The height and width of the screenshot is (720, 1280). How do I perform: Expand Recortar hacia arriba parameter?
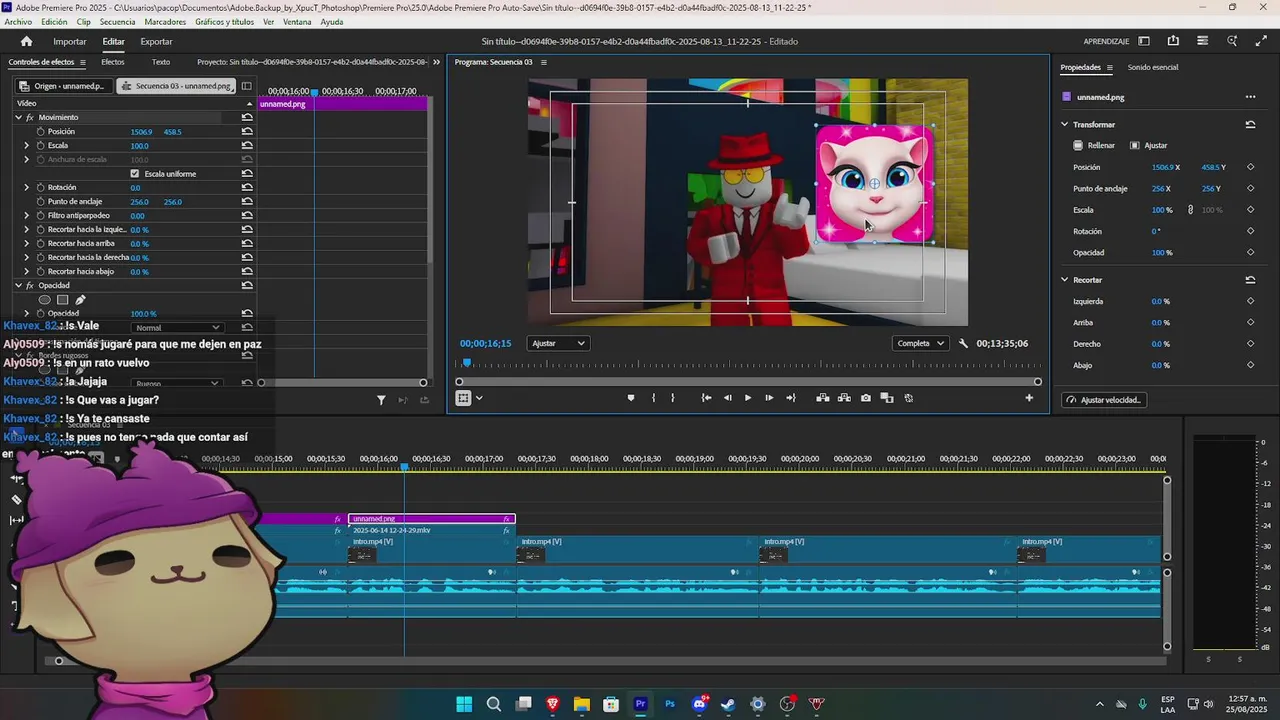[27, 243]
